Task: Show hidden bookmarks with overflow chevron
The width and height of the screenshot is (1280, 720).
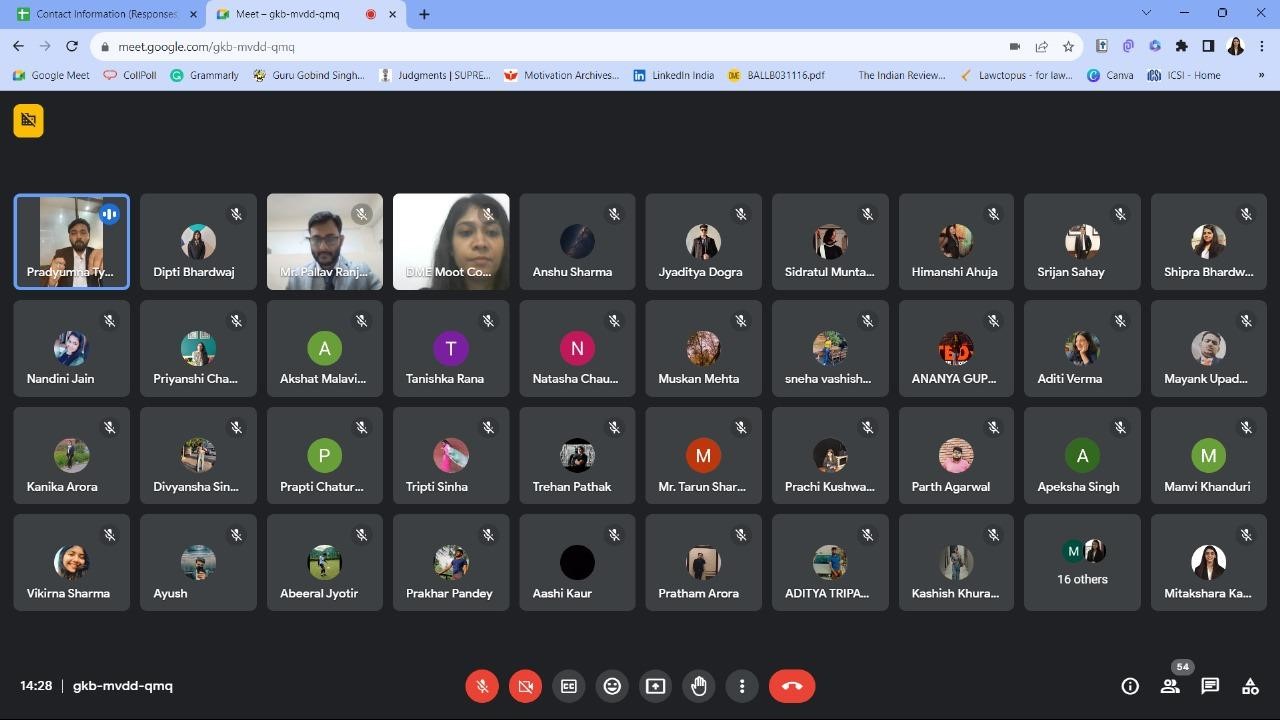Action: (x=1261, y=75)
